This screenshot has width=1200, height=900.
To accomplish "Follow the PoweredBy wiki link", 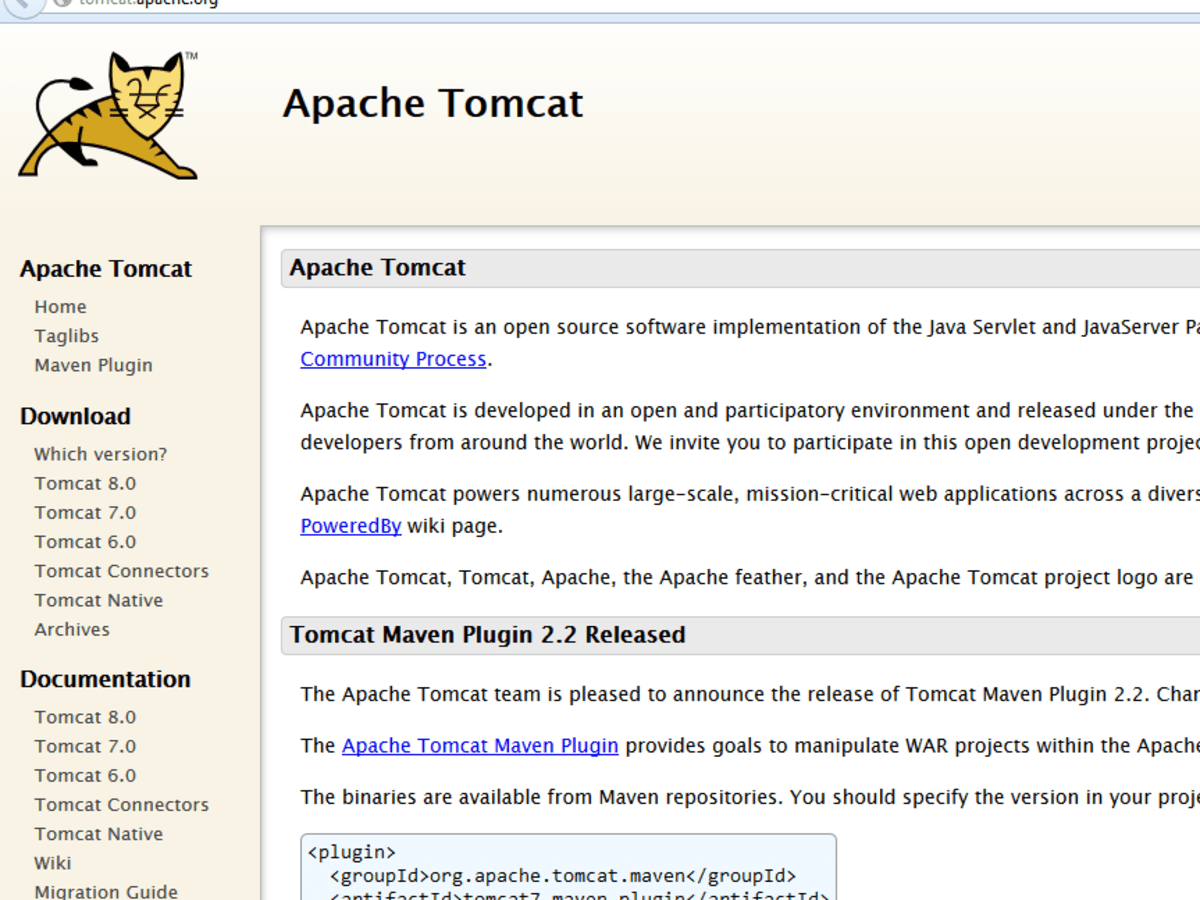I will pyautogui.click(x=350, y=526).
